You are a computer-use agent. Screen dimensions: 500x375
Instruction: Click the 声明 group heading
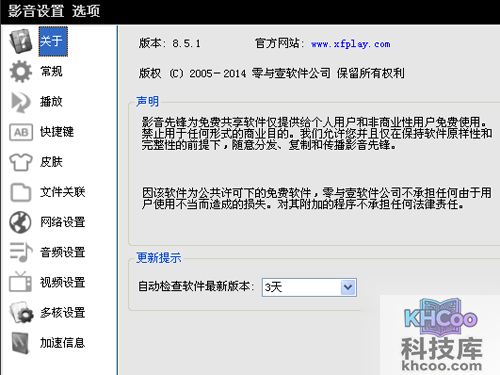[147, 101]
